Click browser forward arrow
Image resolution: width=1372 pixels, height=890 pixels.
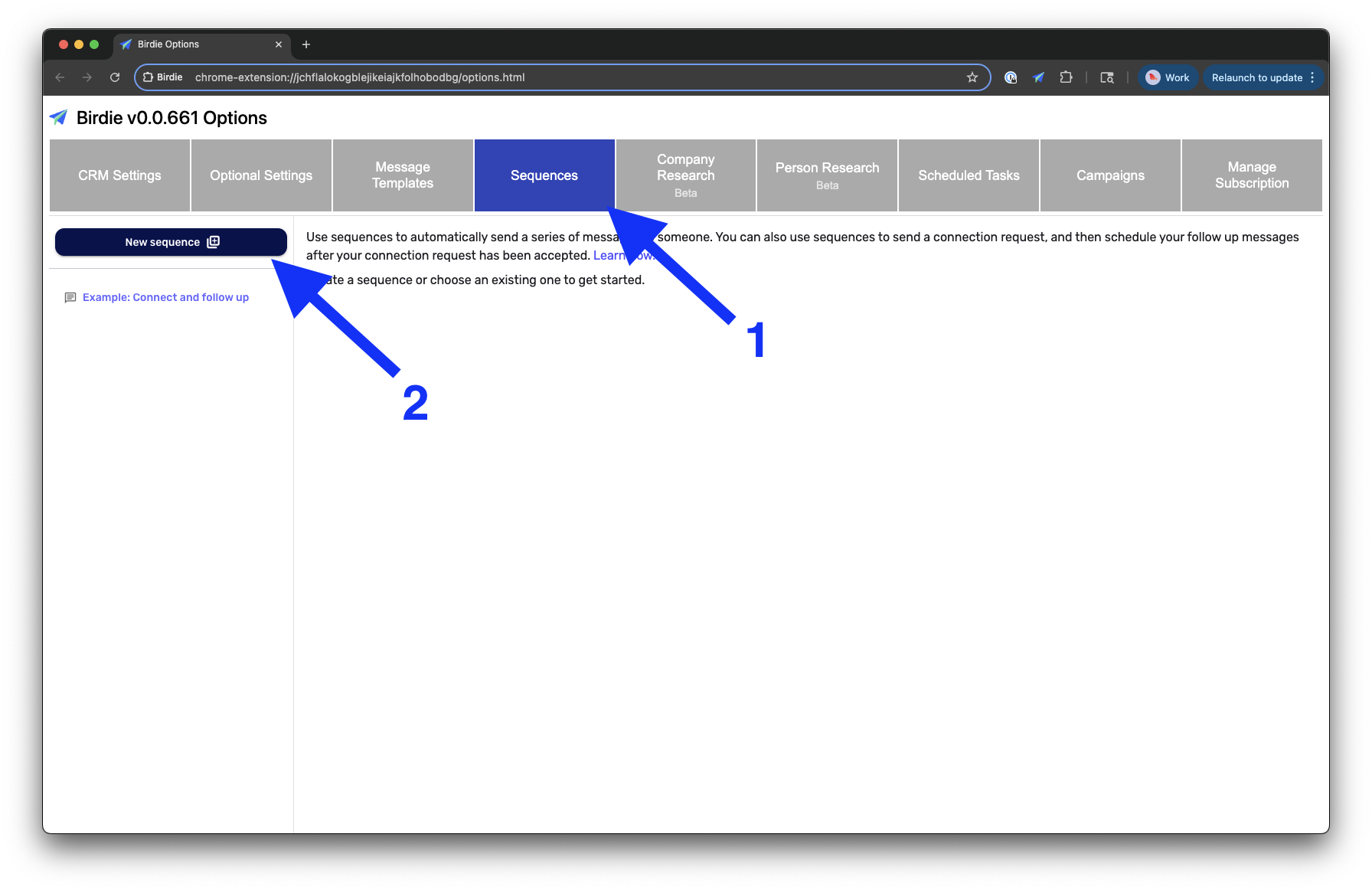[x=87, y=77]
